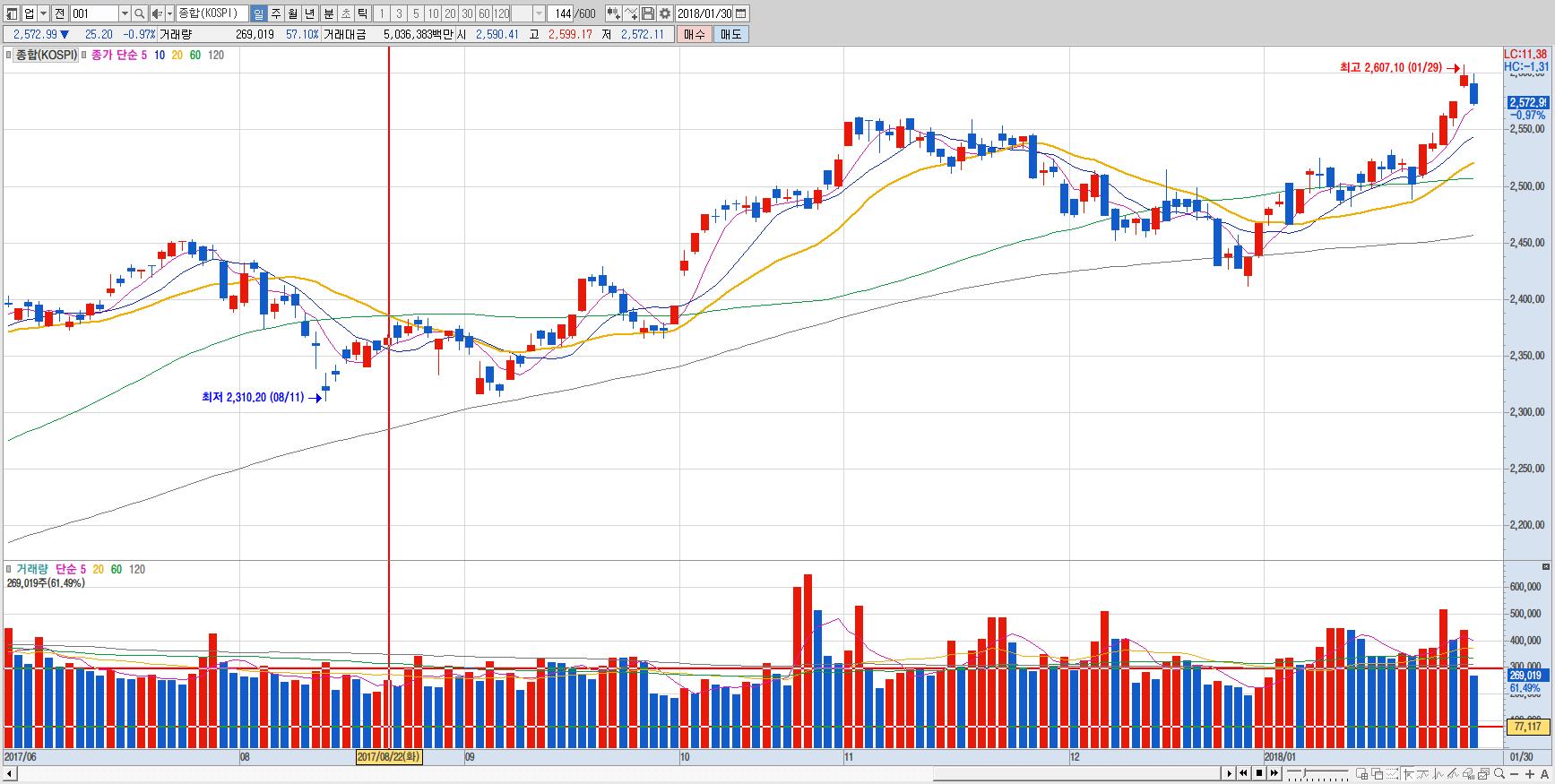Click the zoom magnifier icon in bottom toolbar
The image size is (1555, 784).
1498,774
